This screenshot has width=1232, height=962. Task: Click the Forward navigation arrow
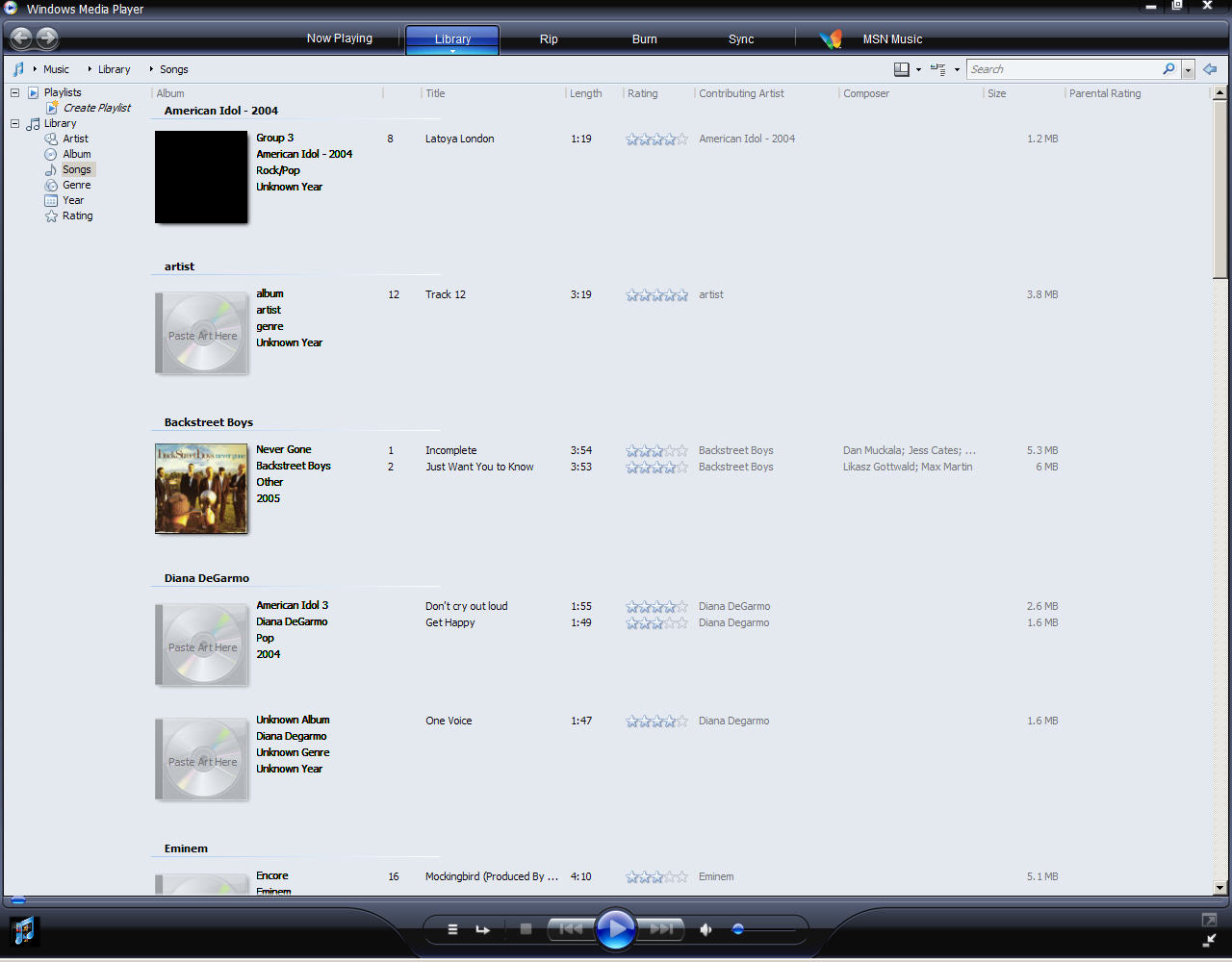point(47,38)
